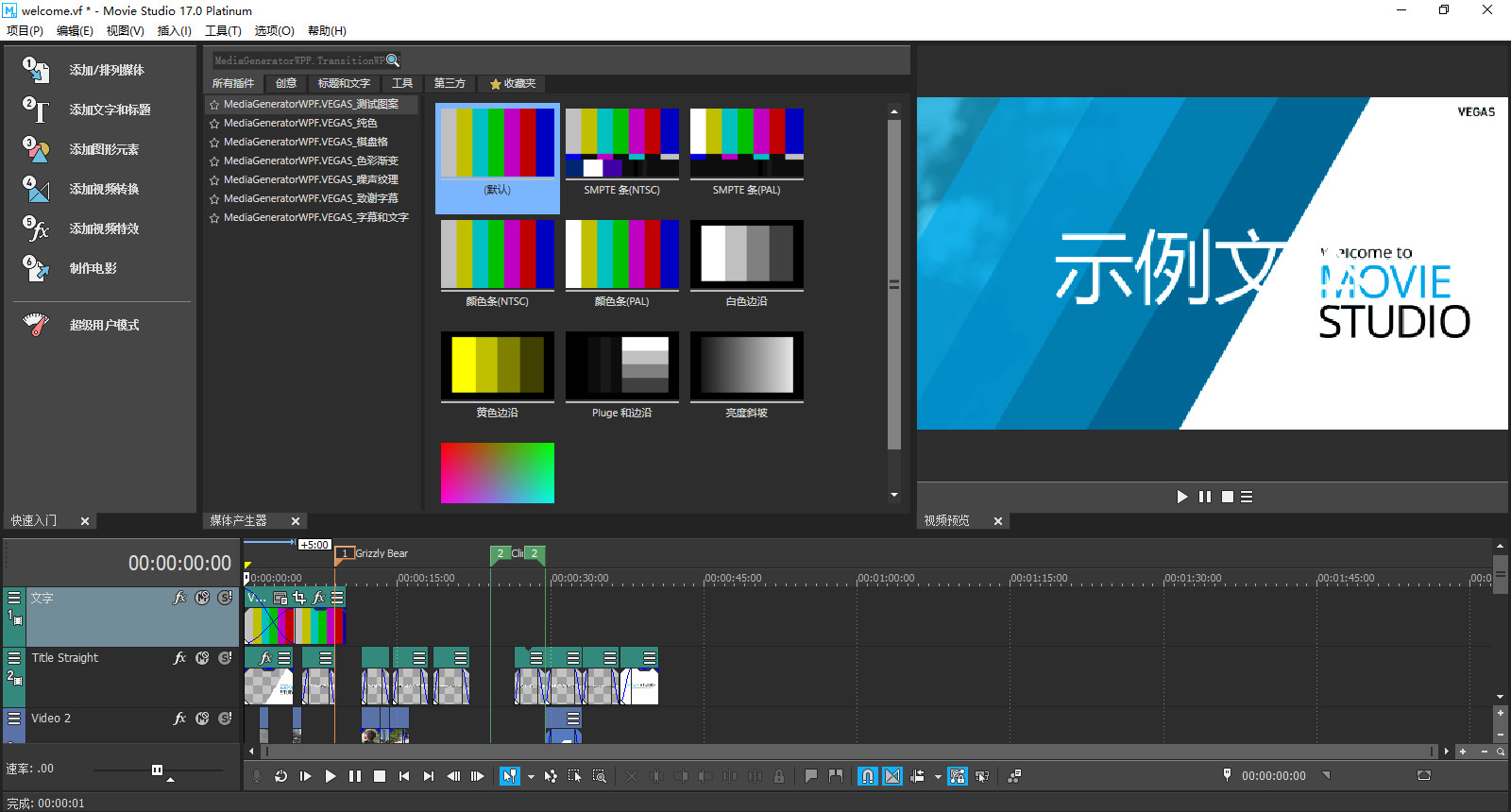Stop playback in the timeline transport bar
This screenshot has width=1511, height=812.
click(x=380, y=776)
